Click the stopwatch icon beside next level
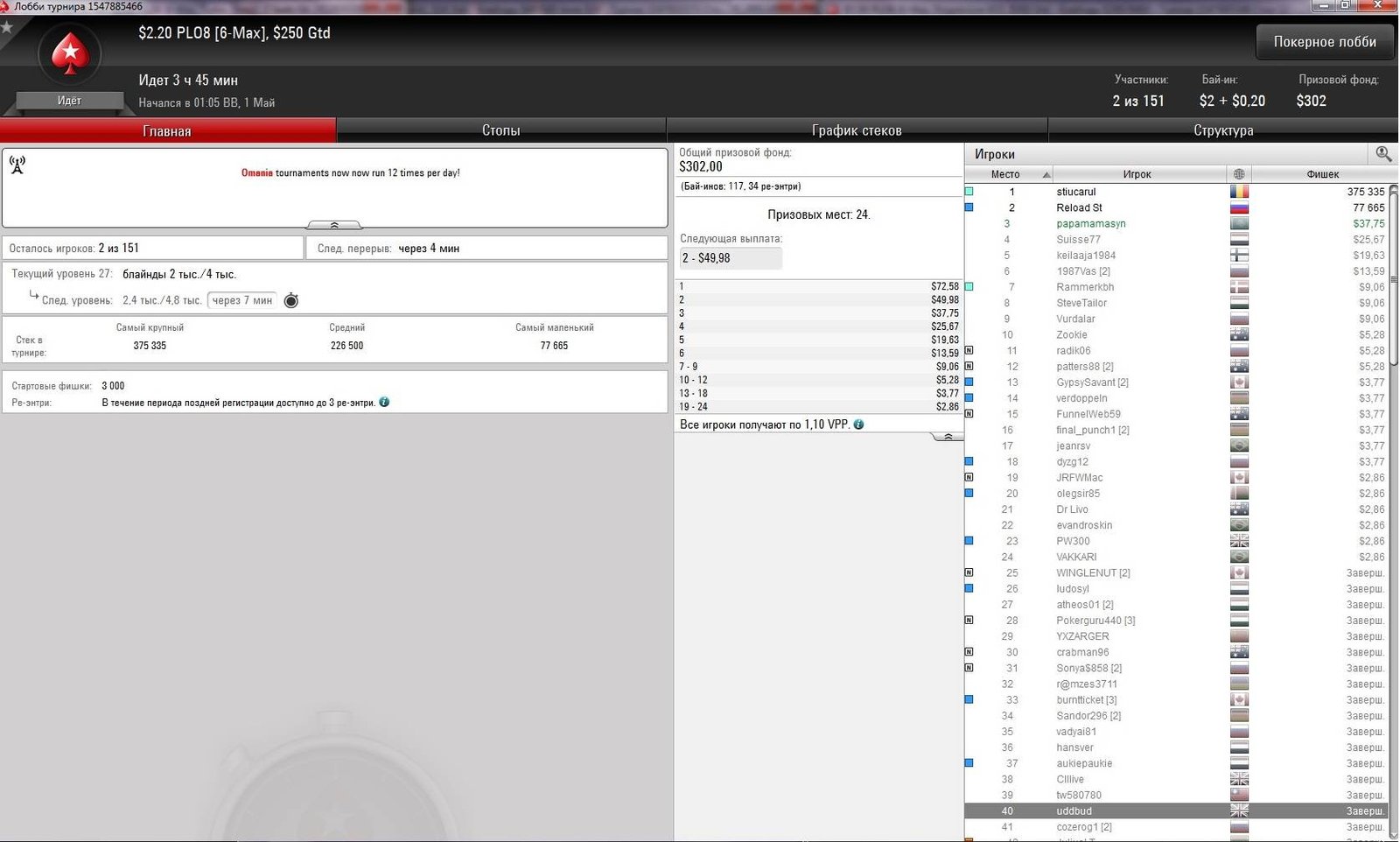 pos(291,301)
